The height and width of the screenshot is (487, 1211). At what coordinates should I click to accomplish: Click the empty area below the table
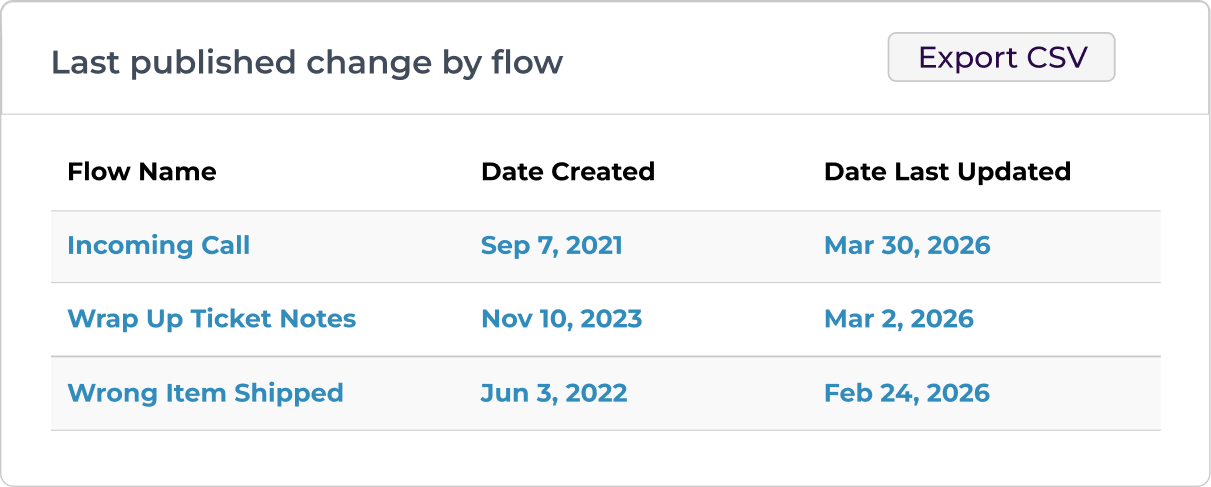tap(605, 457)
